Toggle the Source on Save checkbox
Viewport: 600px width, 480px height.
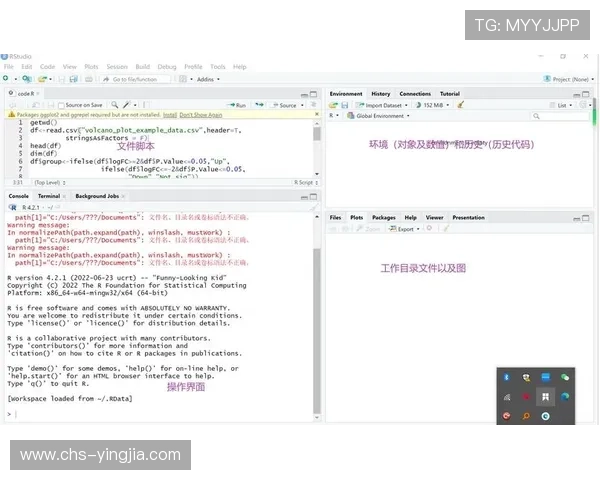(x=62, y=105)
